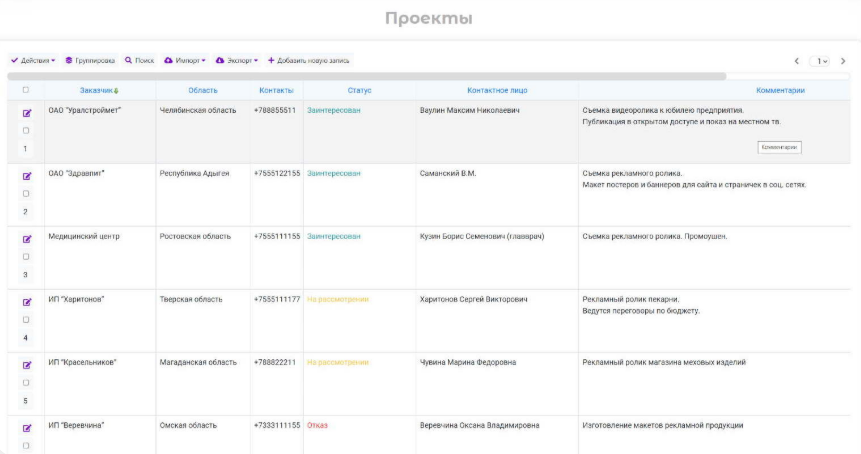
Task: Click Заинтересован status of Здравпиг row
Action: coord(333,173)
